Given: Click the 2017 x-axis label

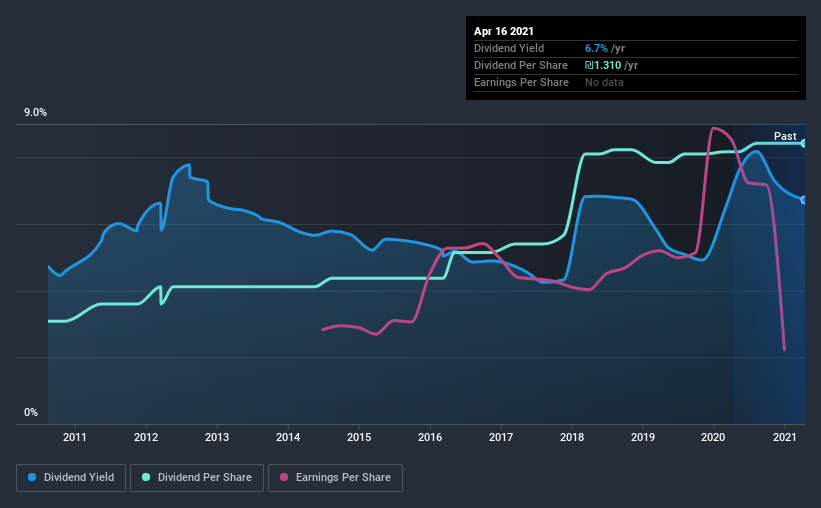Looking at the screenshot, I should (x=501, y=437).
